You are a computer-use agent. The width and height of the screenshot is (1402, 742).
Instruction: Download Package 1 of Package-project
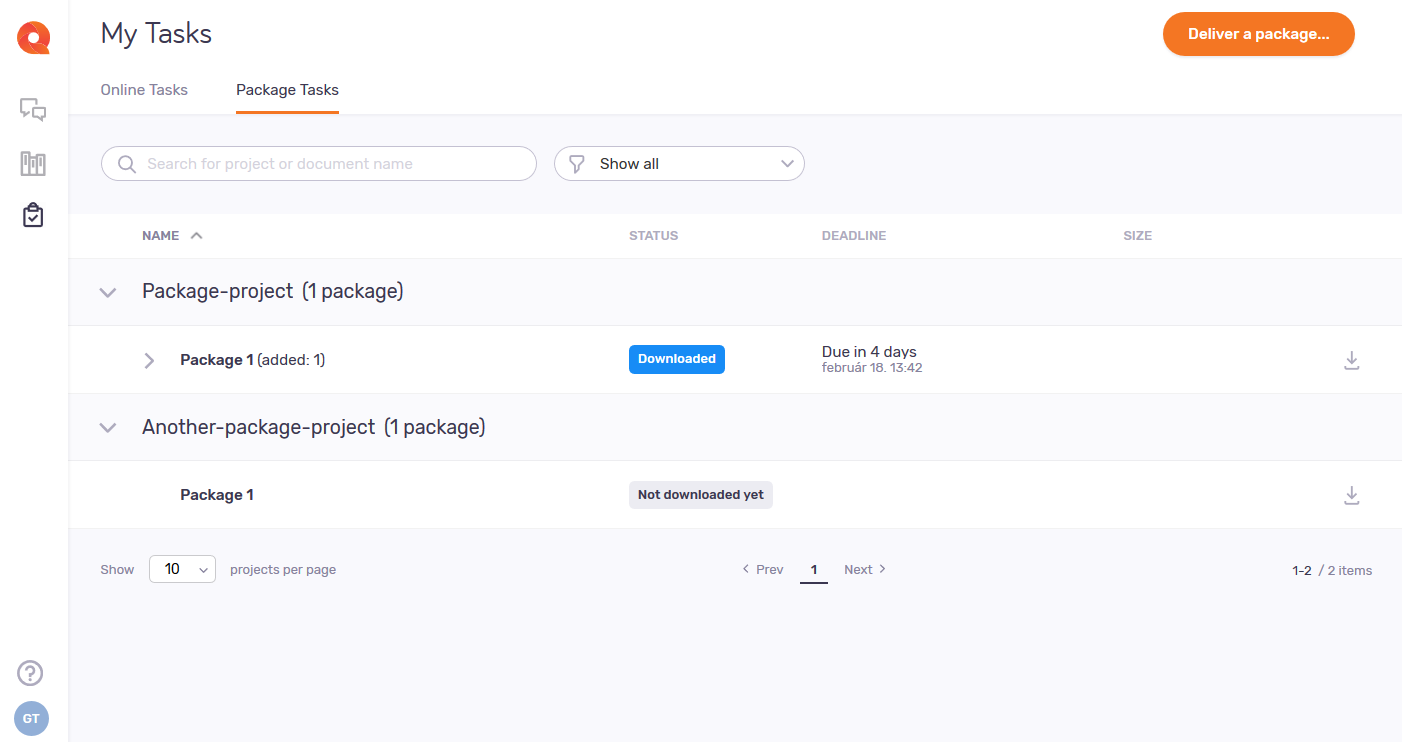1351,360
